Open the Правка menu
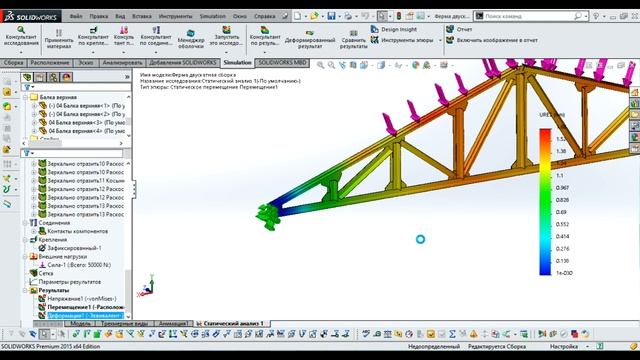The width and height of the screenshot is (640, 360). (x=98, y=16)
